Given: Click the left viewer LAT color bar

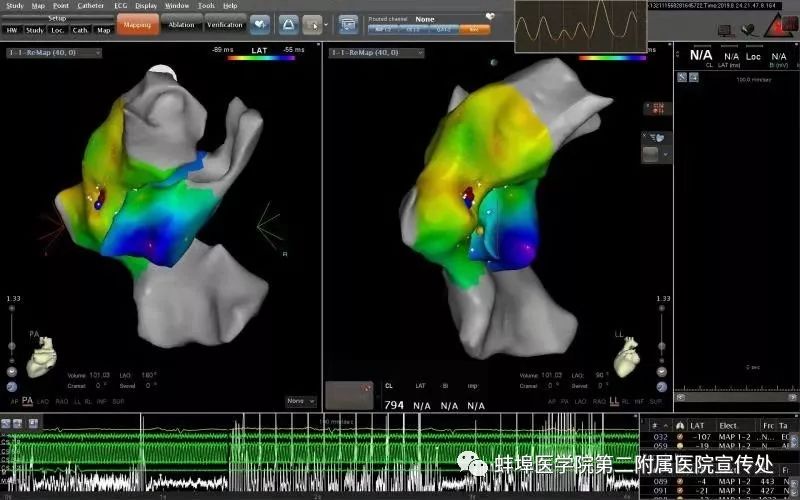Looking at the screenshot, I should (x=261, y=58).
